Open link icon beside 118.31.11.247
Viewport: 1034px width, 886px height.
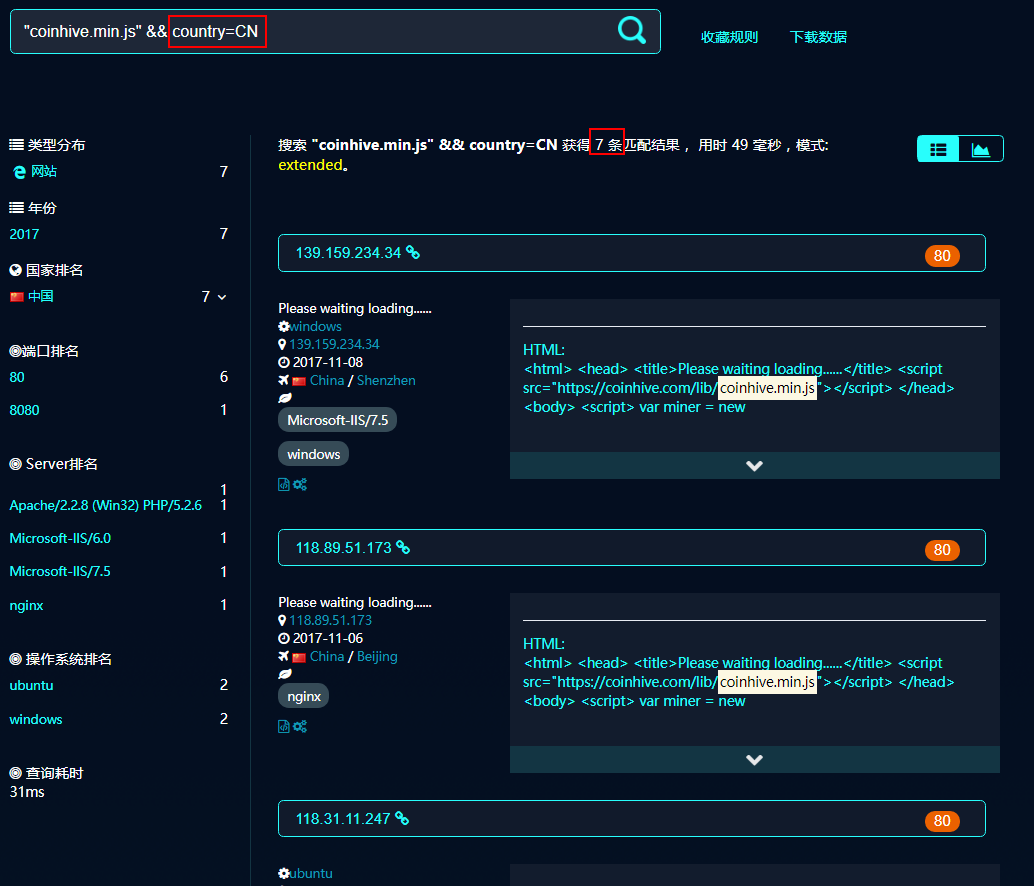coord(402,818)
